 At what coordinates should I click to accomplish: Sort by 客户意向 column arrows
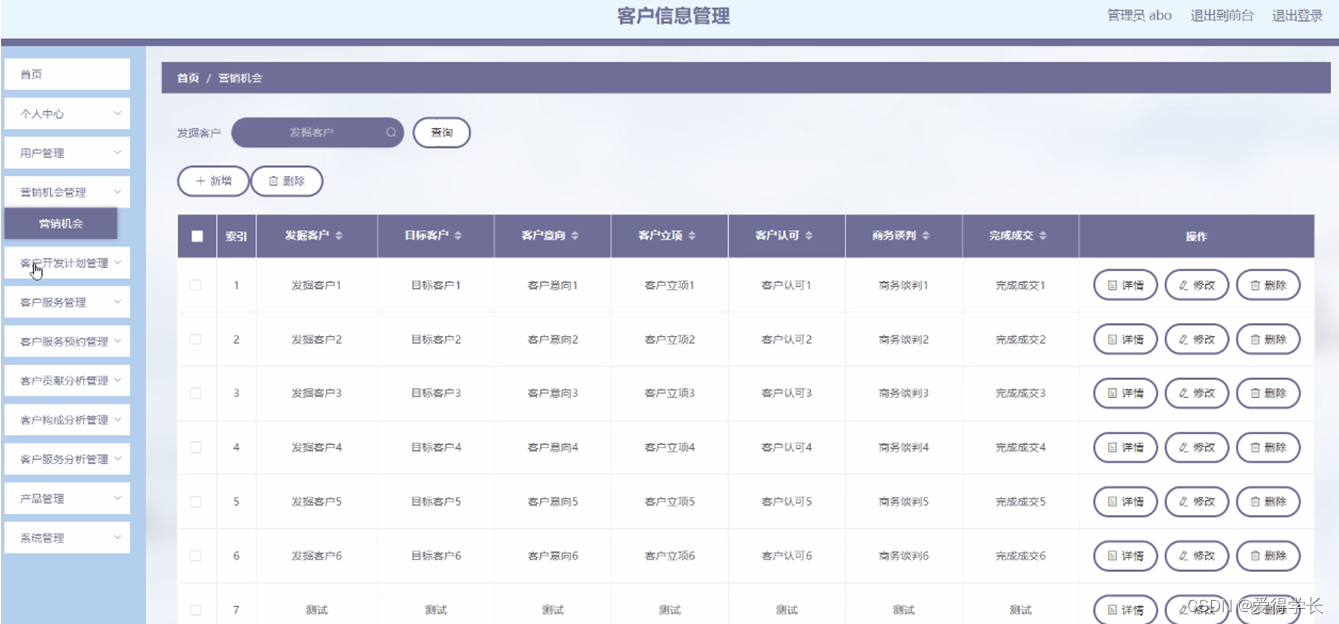[575, 236]
